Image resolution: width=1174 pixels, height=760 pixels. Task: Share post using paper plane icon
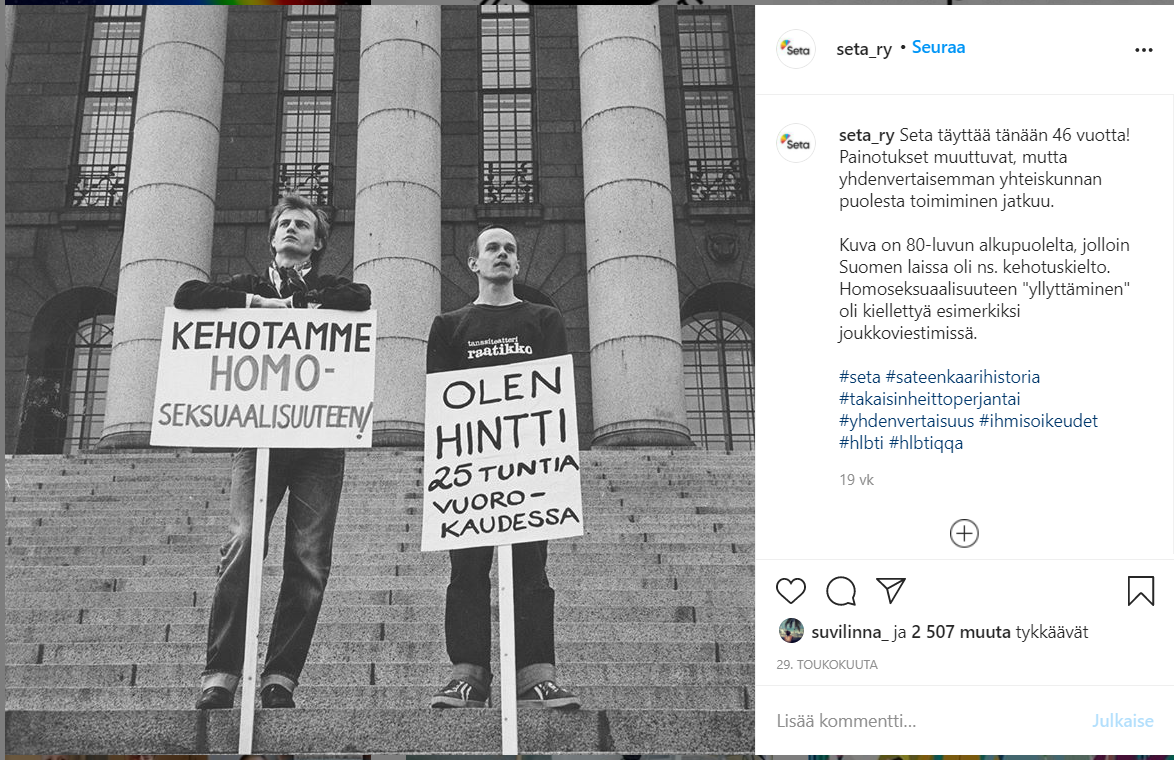[x=891, y=590]
